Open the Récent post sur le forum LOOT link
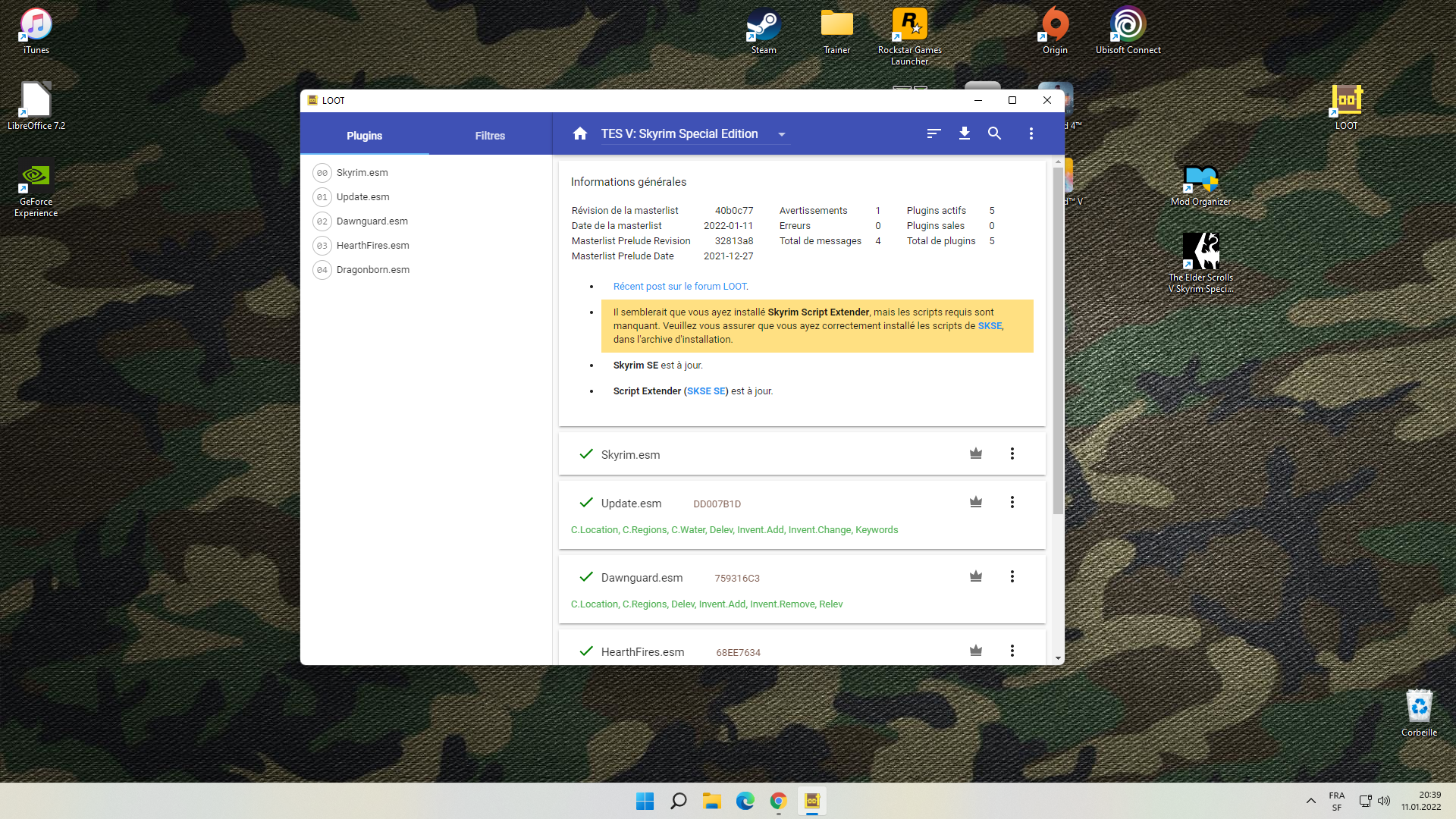1456x819 pixels. point(680,287)
